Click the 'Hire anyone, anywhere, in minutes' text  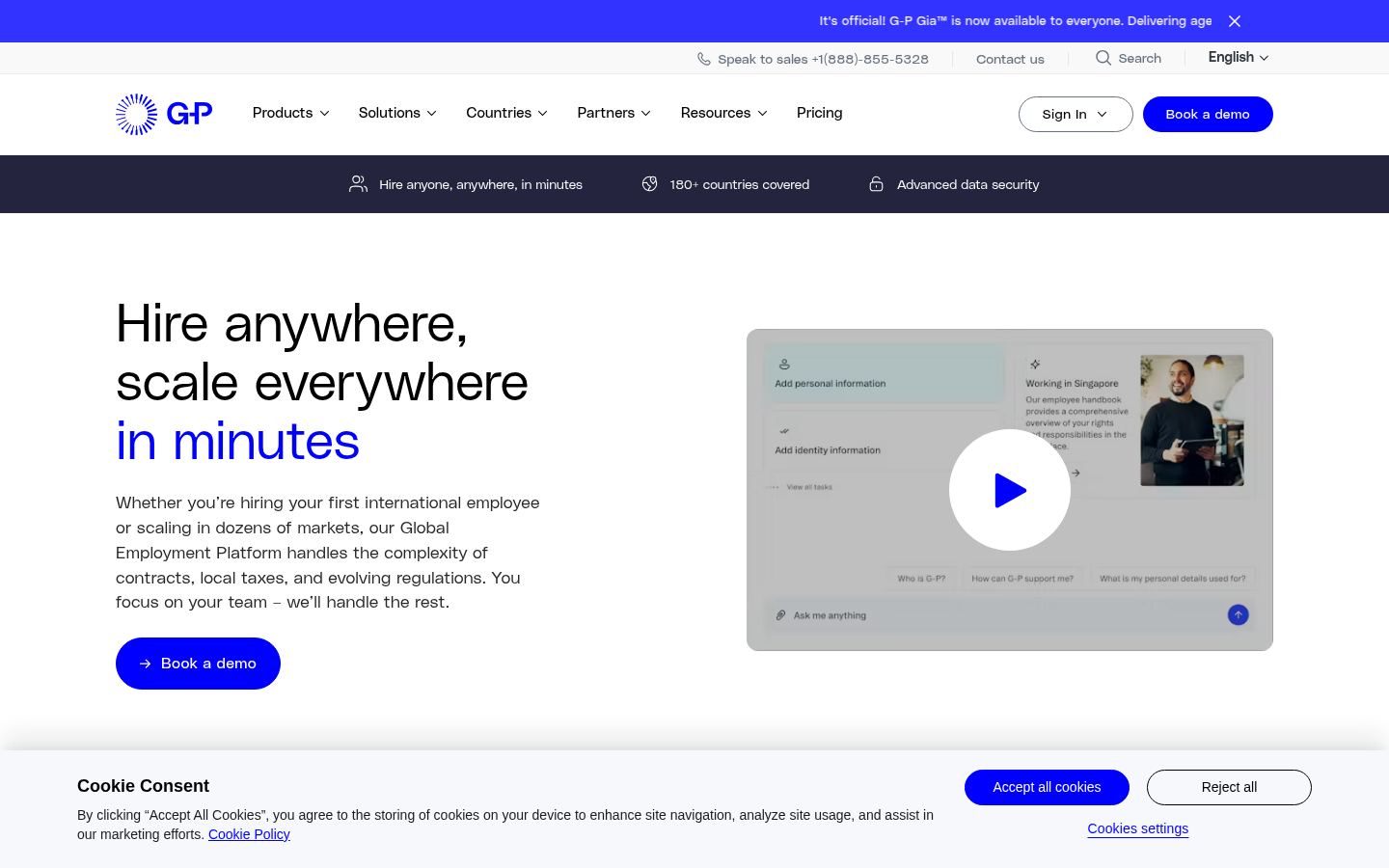pyautogui.click(x=480, y=184)
